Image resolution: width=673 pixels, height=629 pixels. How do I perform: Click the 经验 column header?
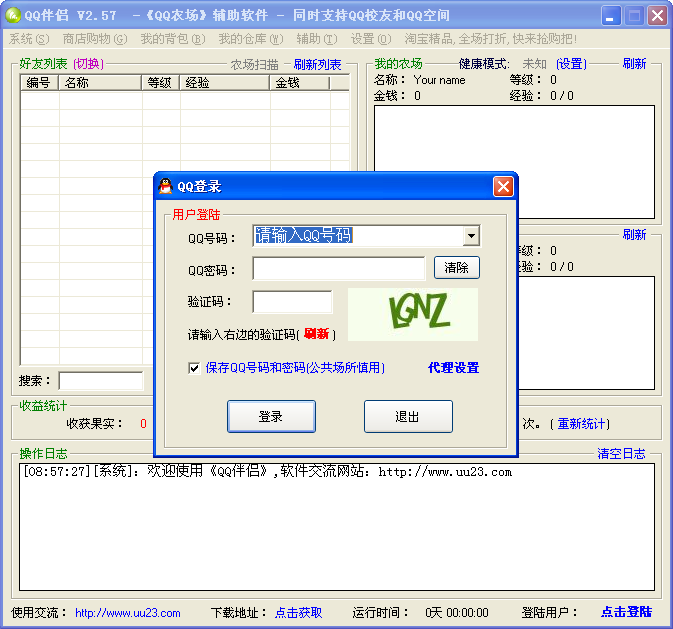click(x=224, y=82)
